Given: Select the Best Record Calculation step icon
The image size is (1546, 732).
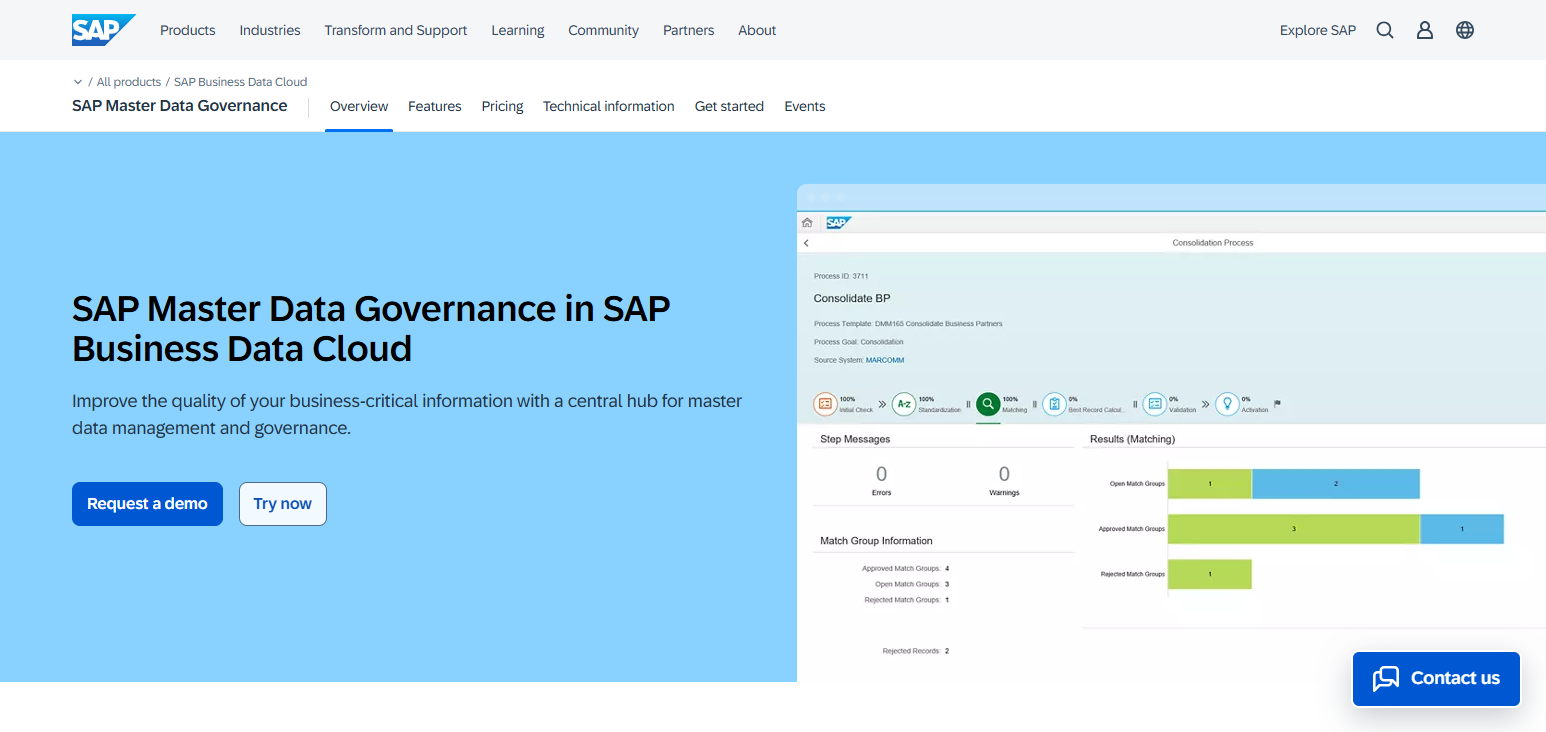Looking at the screenshot, I should 1054,404.
